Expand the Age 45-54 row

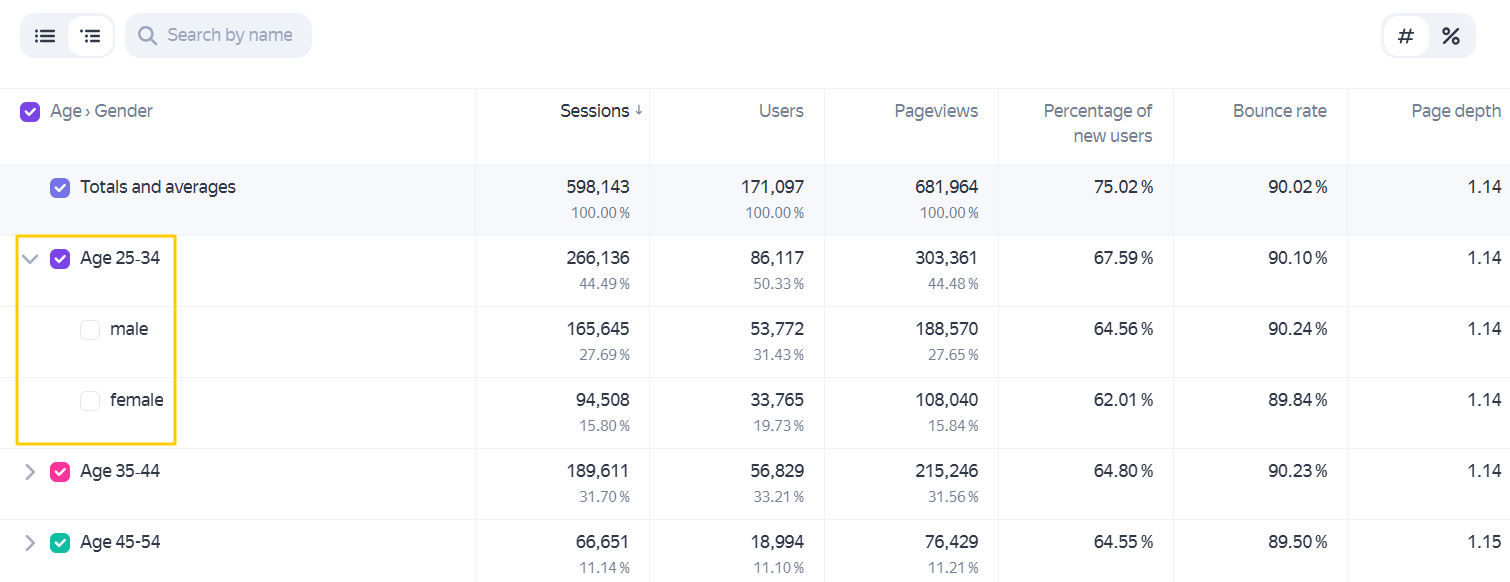30,543
